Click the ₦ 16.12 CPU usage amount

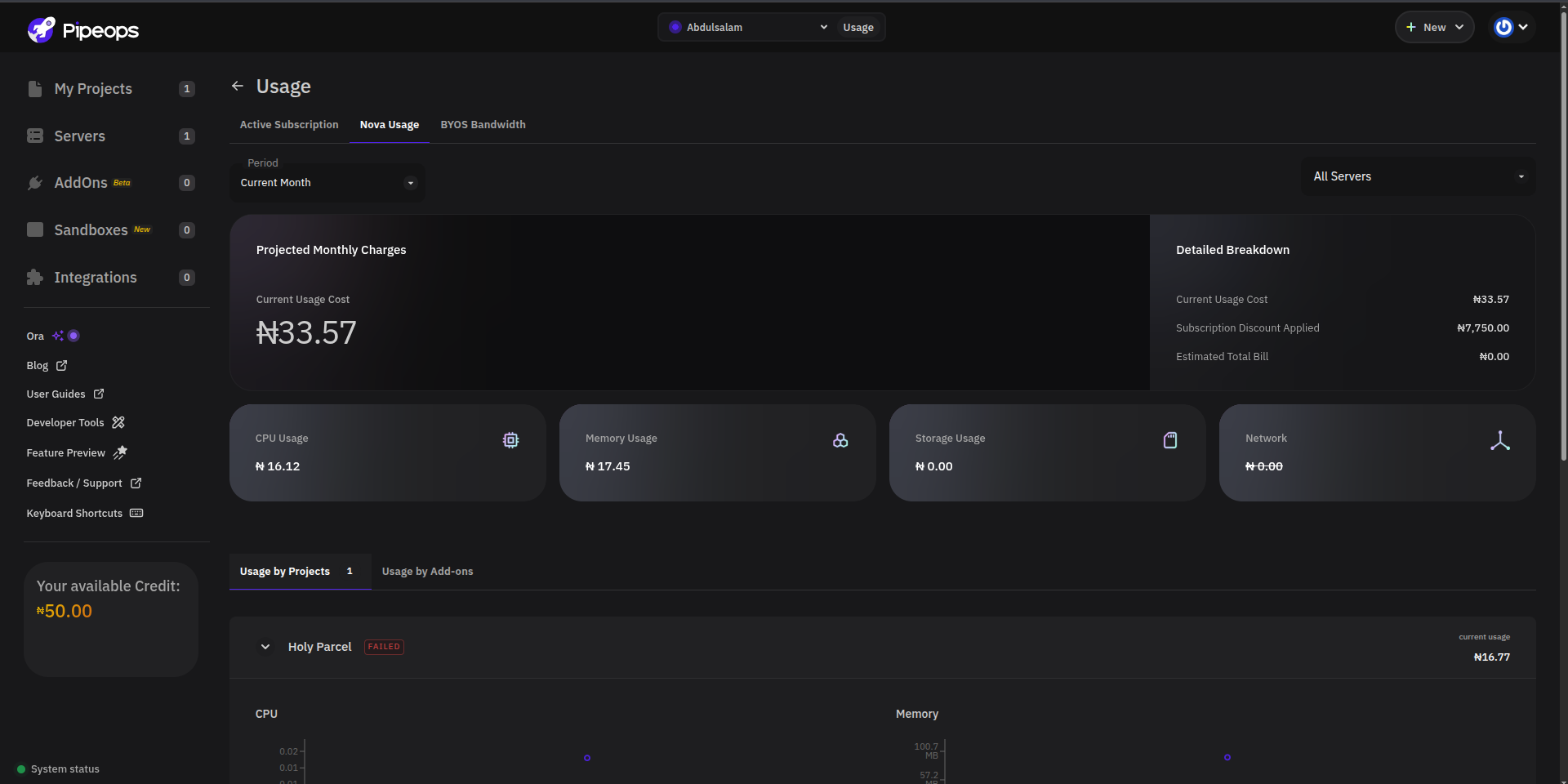pos(278,466)
